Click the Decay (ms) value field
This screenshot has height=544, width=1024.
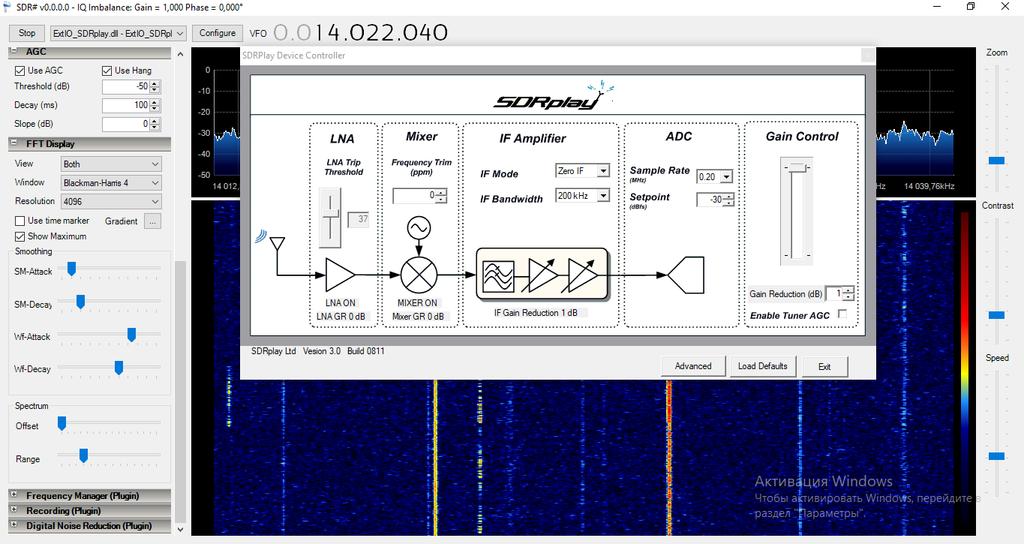tap(131, 105)
